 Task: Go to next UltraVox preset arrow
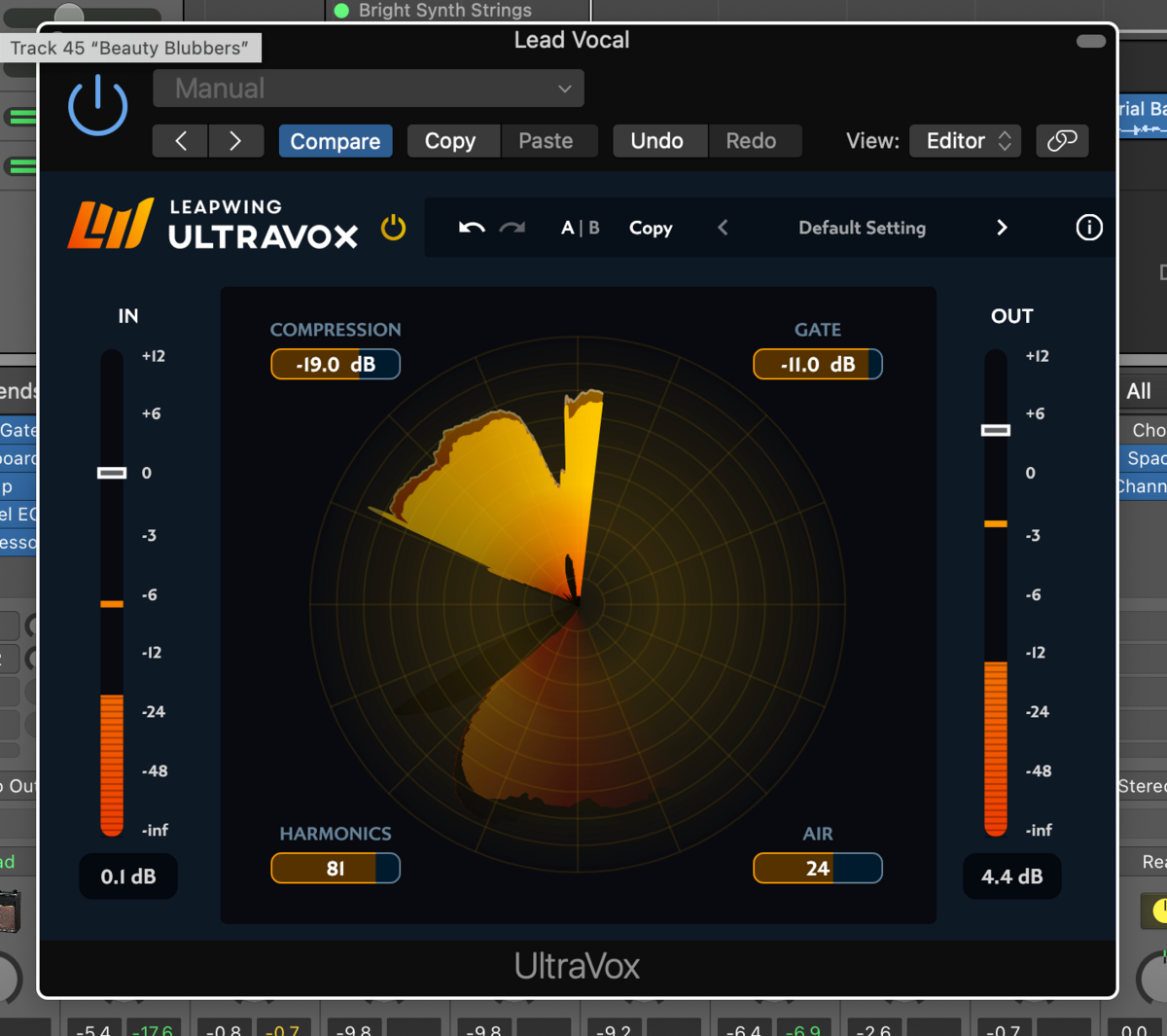click(x=1002, y=228)
